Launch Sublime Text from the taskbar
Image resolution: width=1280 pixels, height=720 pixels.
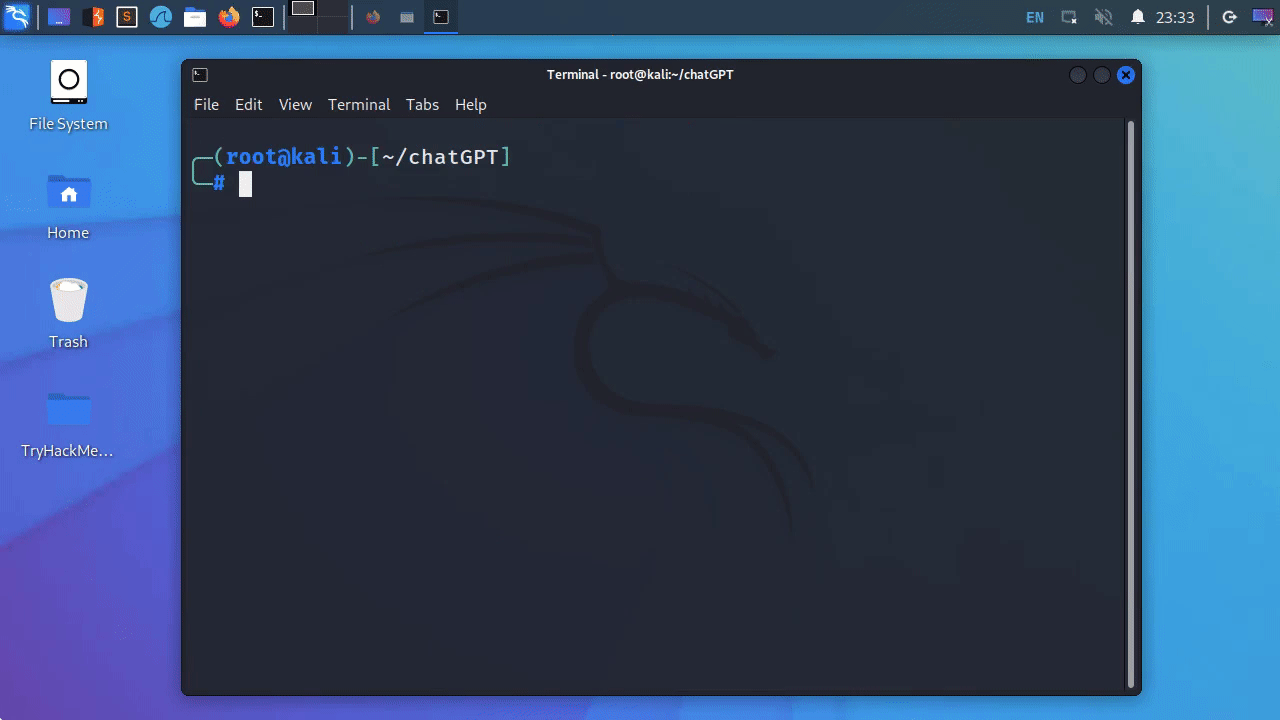click(125, 16)
